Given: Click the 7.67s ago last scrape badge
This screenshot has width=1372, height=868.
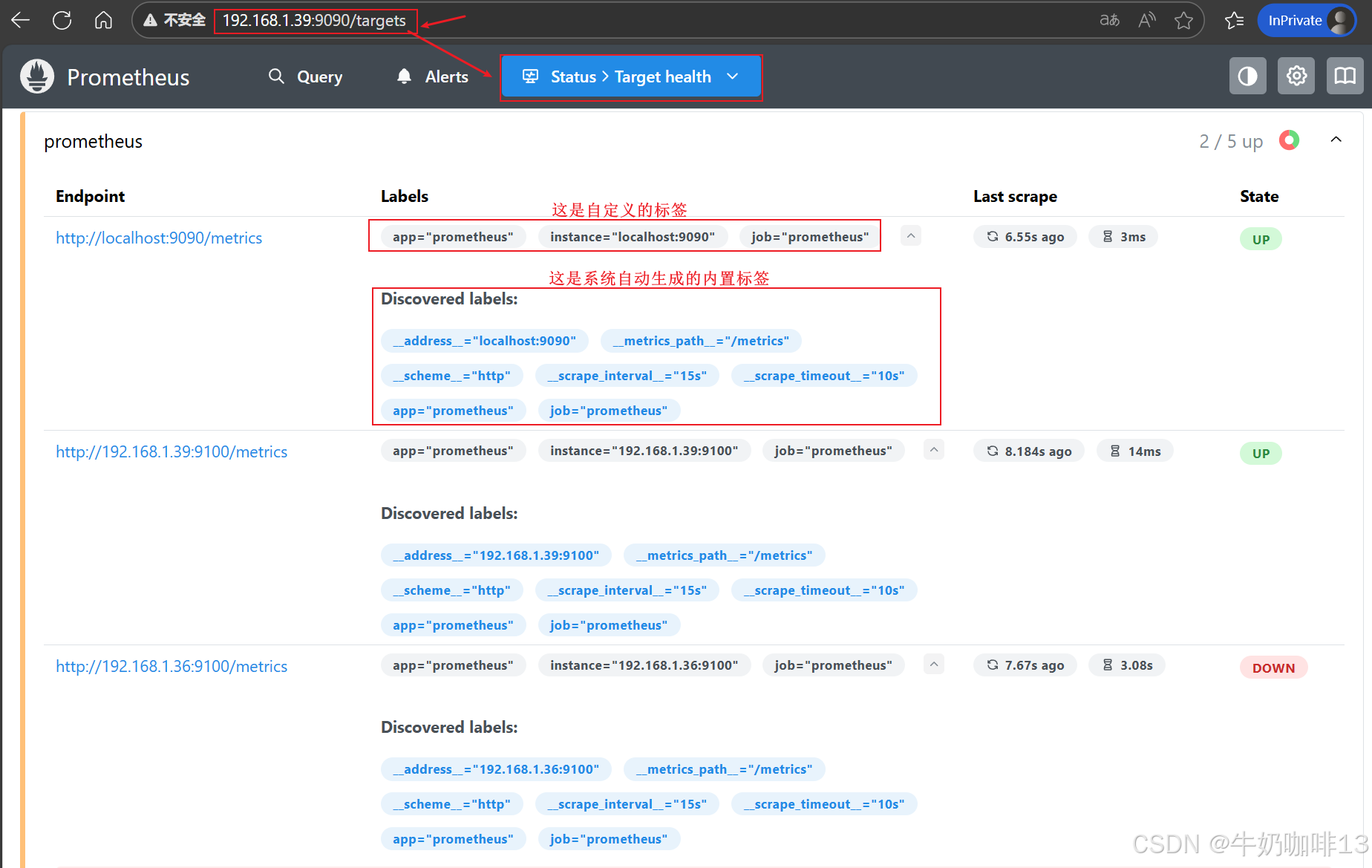Looking at the screenshot, I should 1025,665.
